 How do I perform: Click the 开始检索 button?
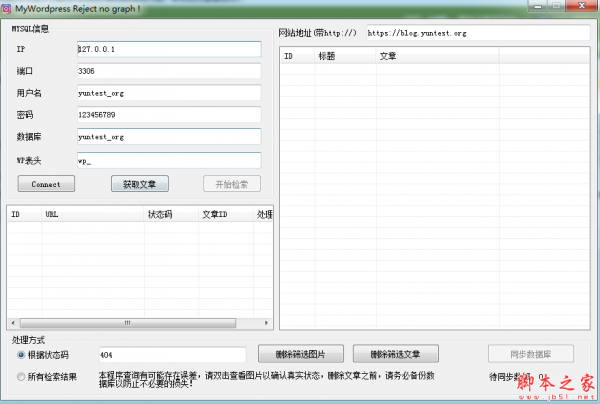point(232,184)
